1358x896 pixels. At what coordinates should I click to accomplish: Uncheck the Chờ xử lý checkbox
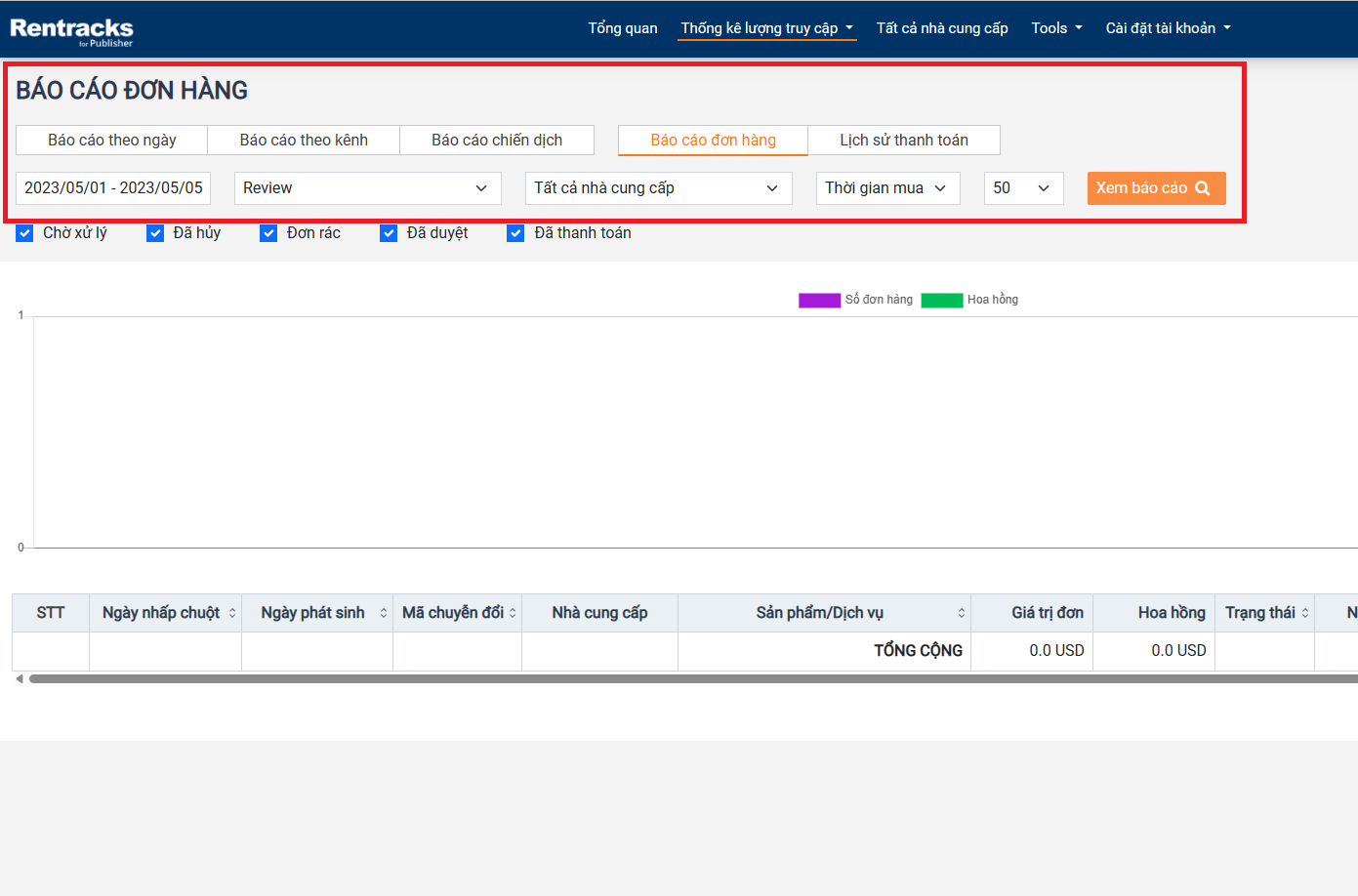click(25, 233)
